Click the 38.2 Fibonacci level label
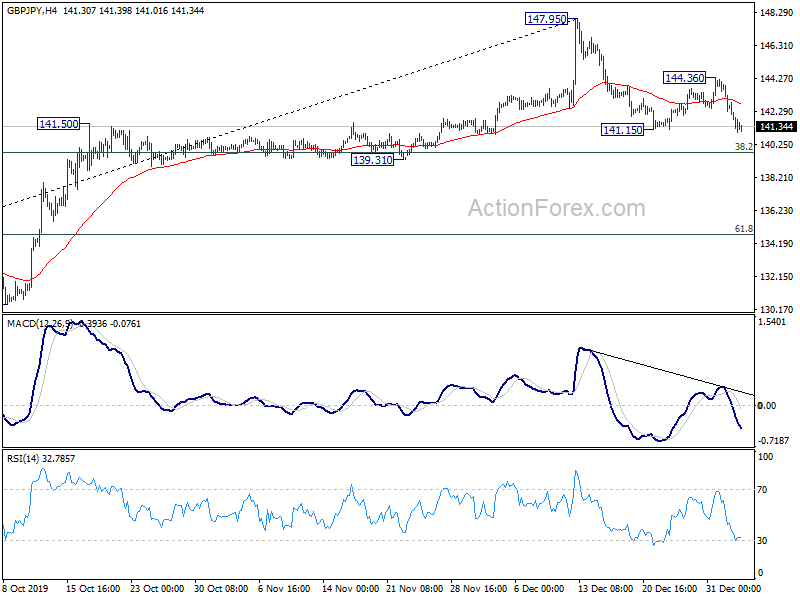Screen dimensions: 800x600 [743, 147]
